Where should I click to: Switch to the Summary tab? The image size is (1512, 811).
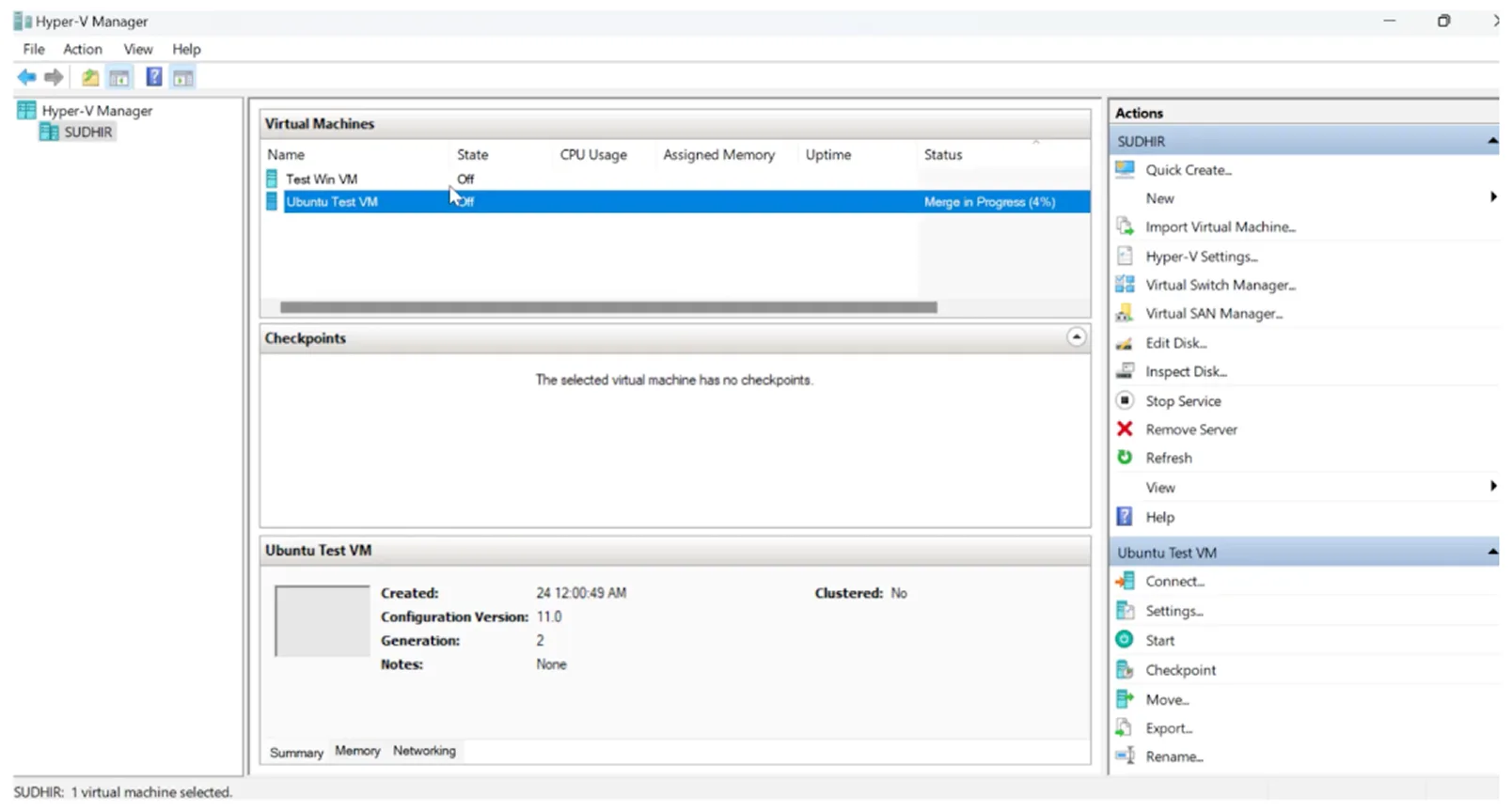296,753
